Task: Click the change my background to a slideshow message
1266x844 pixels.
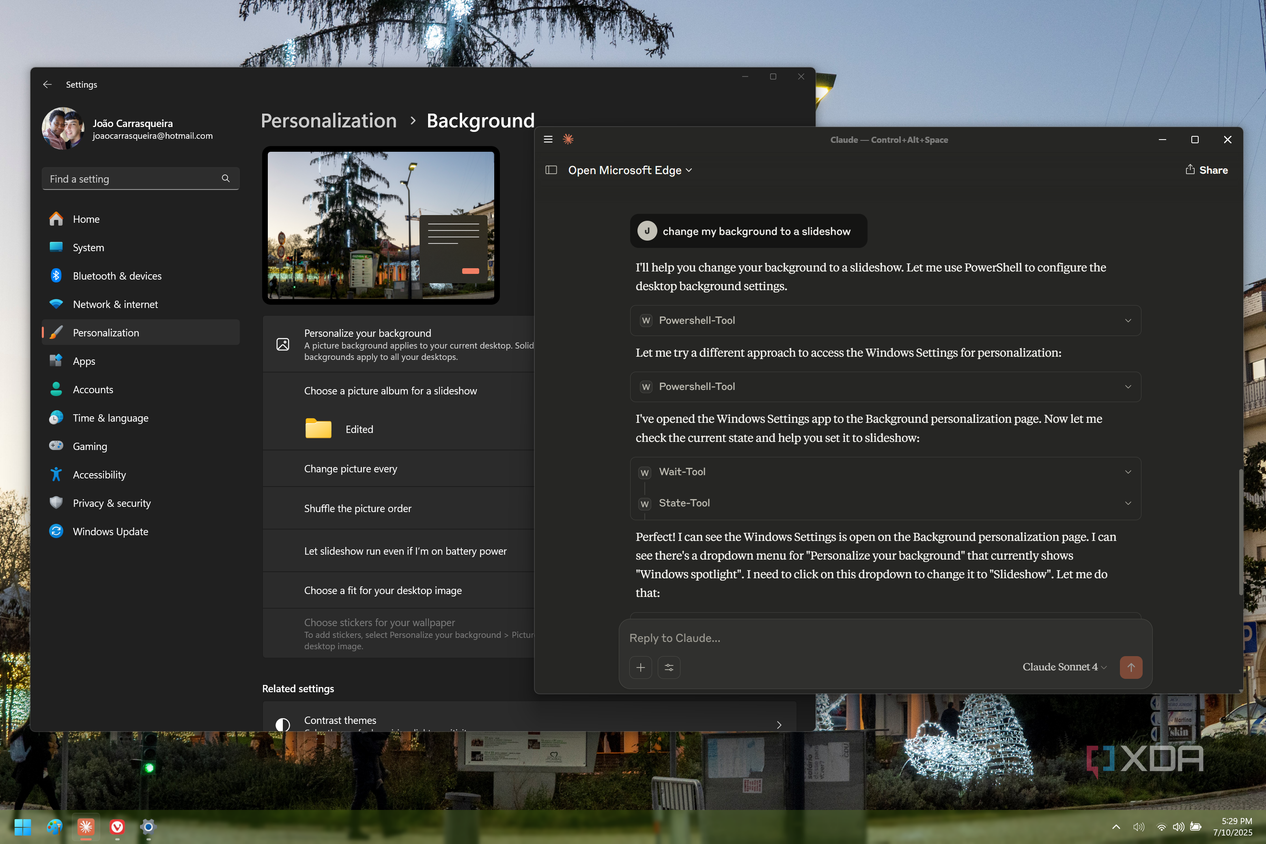Action: (749, 231)
